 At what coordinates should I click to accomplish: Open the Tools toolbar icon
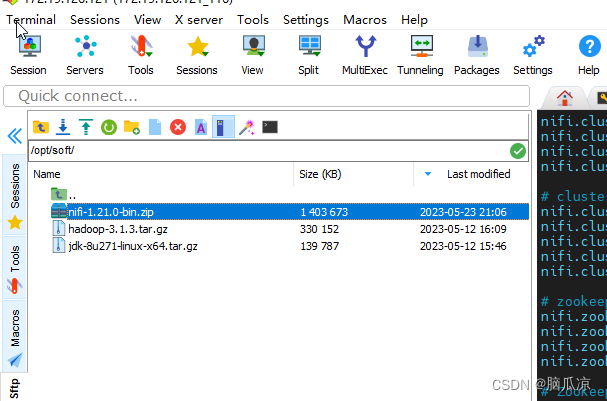coord(141,55)
